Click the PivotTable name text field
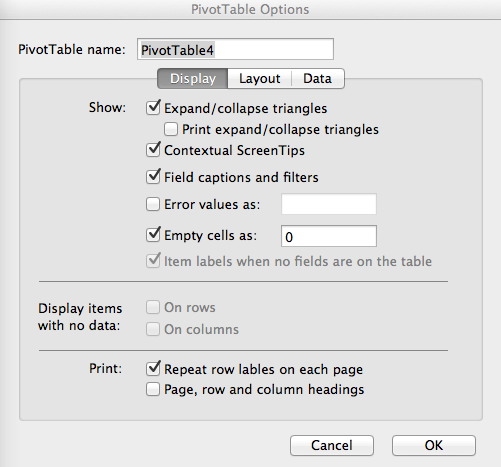 click(x=235, y=49)
